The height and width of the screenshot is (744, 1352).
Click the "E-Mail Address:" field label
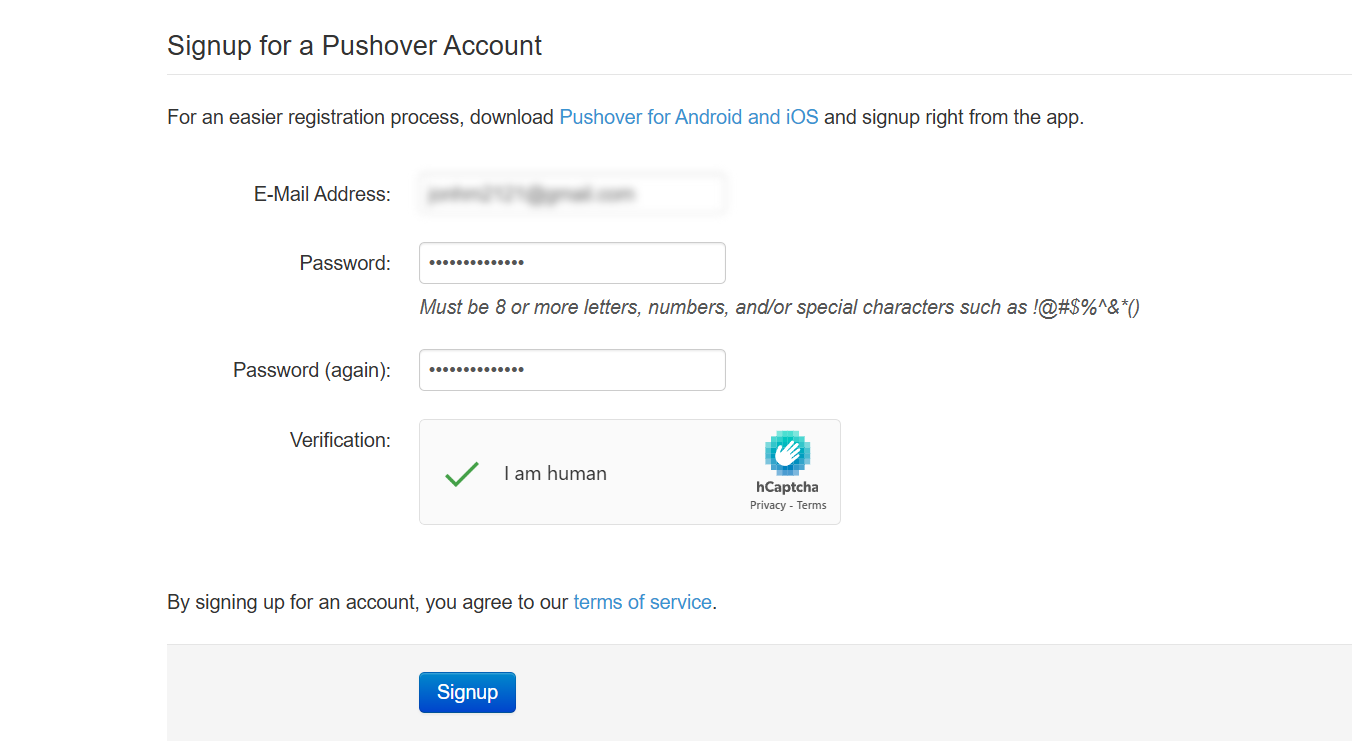pyautogui.click(x=322, y=194)
